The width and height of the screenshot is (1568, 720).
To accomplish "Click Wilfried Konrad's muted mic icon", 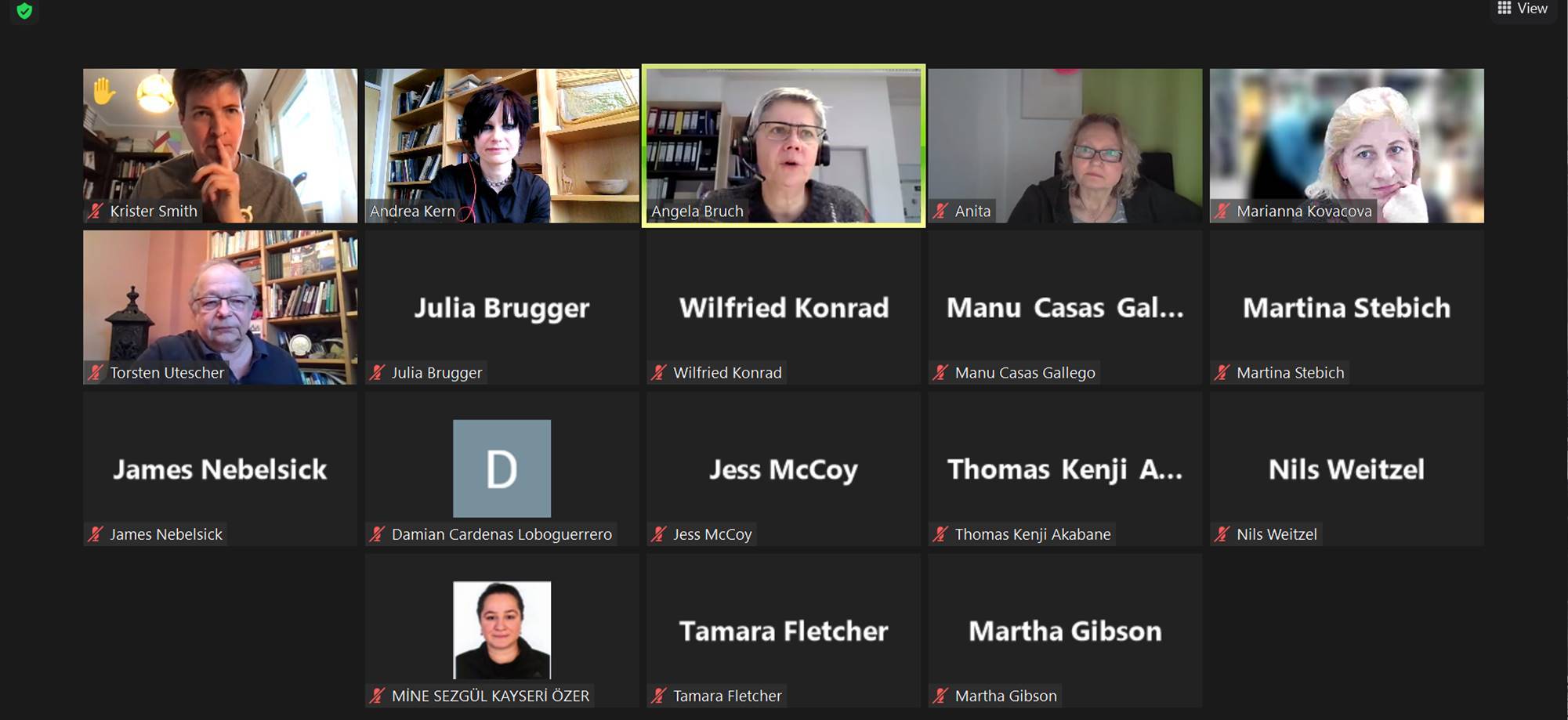I will pyautogui.click(x=659, y=373).
